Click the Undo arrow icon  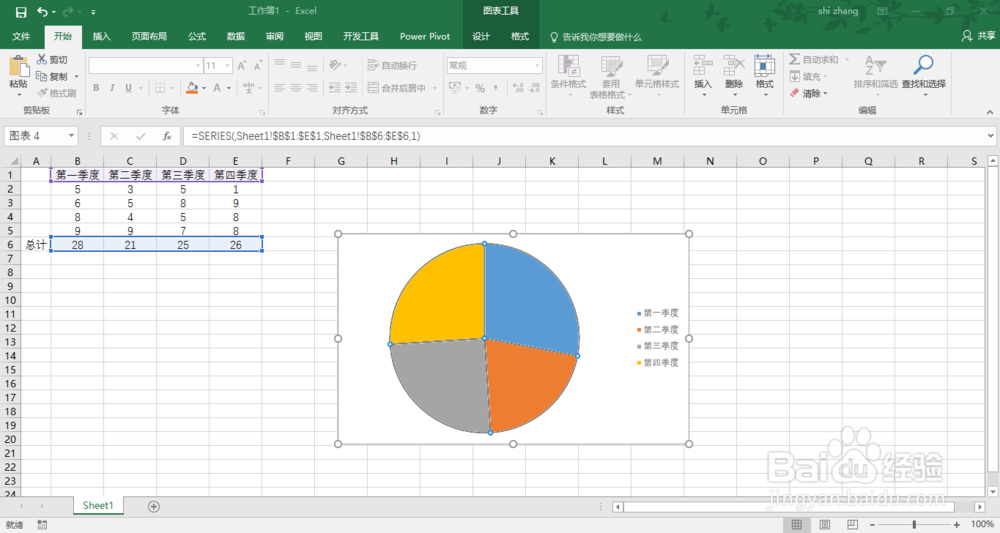point(43,11)
